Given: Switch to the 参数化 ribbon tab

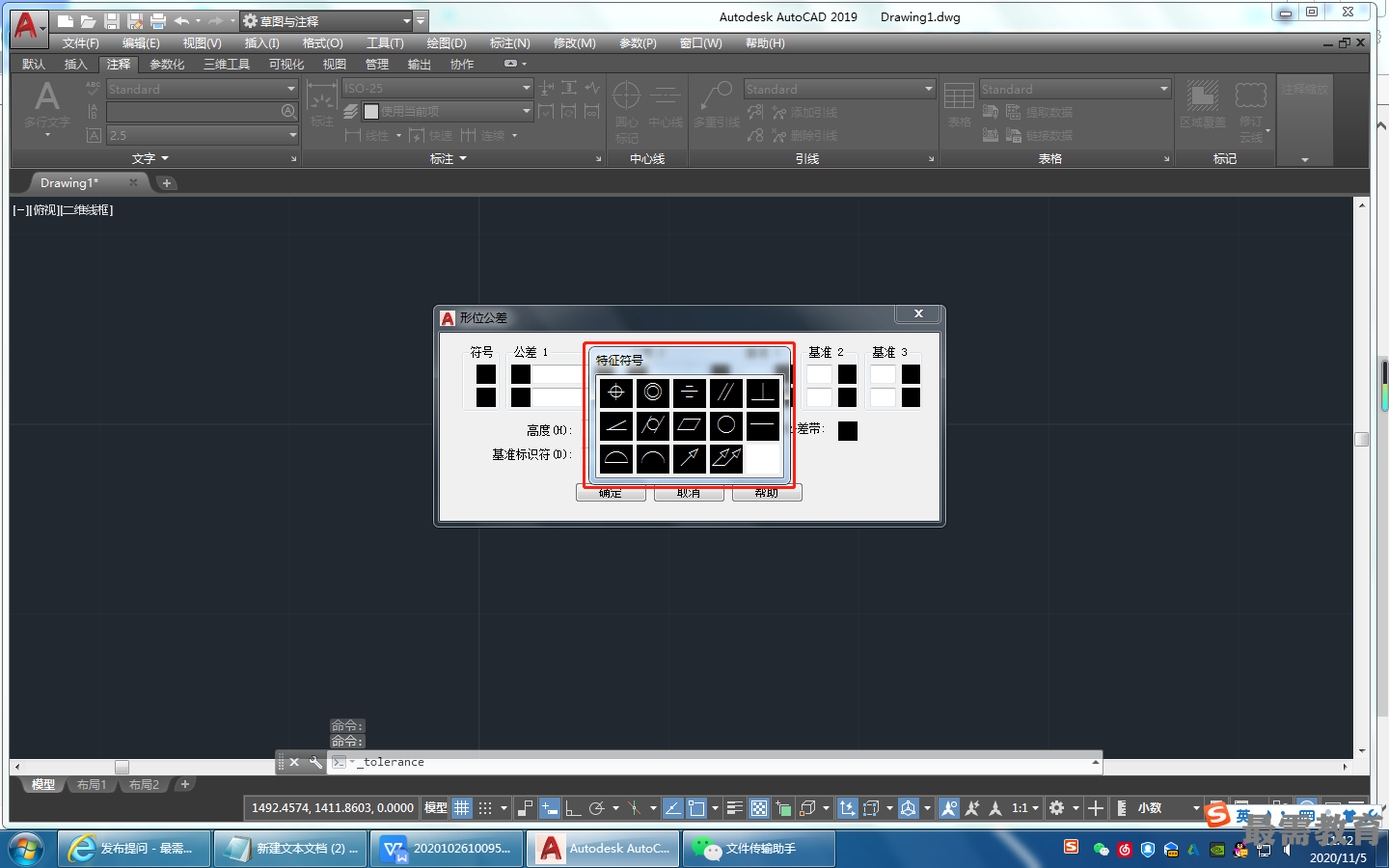Looking at the screenshot, I should [x=167, y=65].
